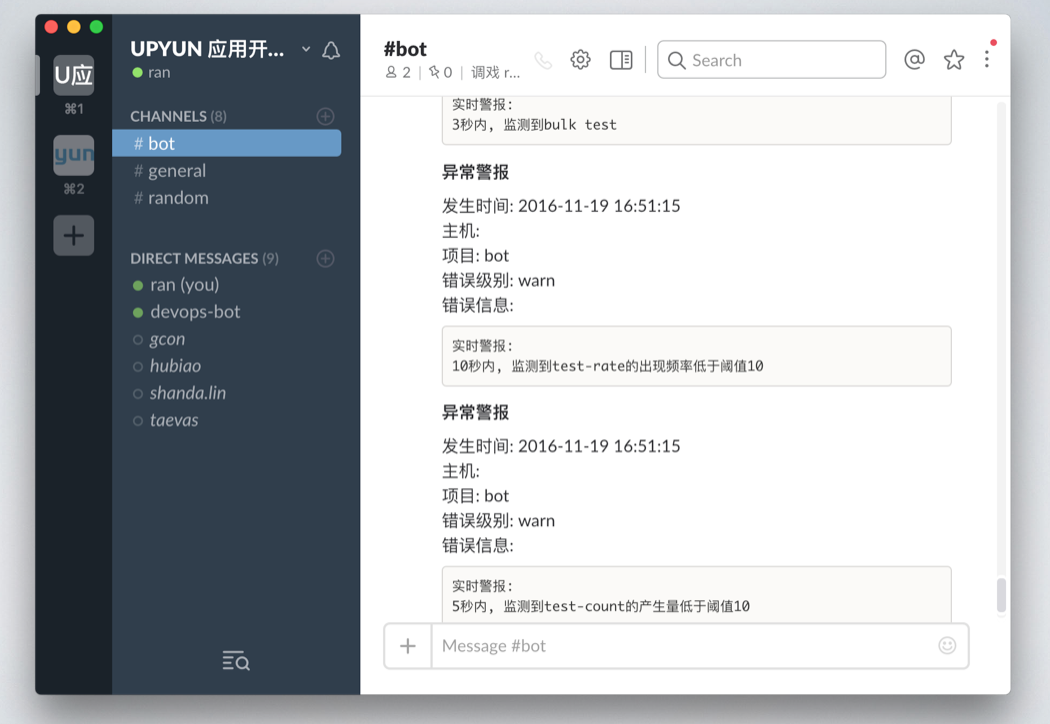Image resolution: width=1050 pixels, height=724 pixels.
Task: Open the emoji picker in message box
Action: (947, 646)
